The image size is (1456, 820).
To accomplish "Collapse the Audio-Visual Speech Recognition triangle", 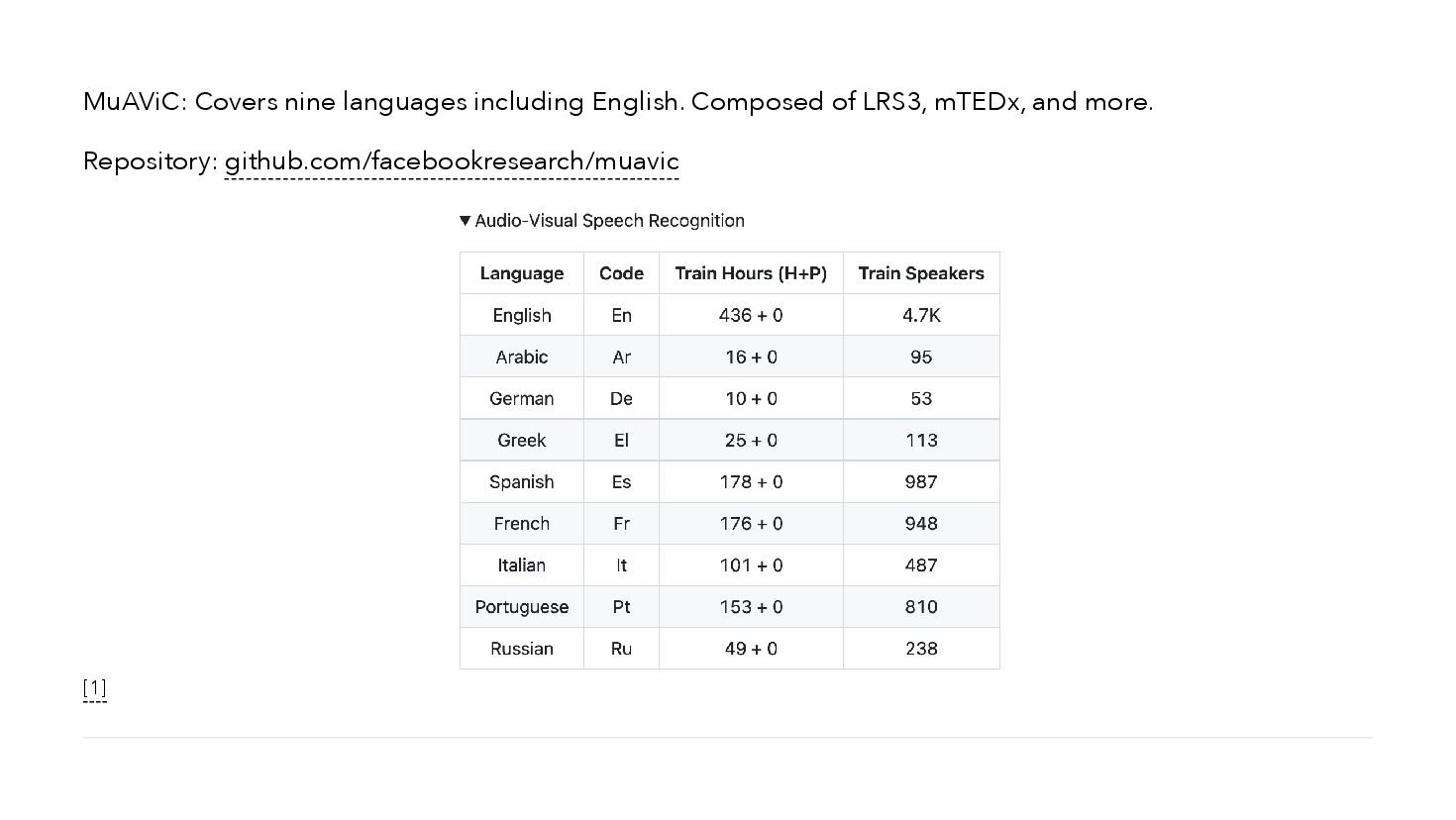I will pos(466,221).
